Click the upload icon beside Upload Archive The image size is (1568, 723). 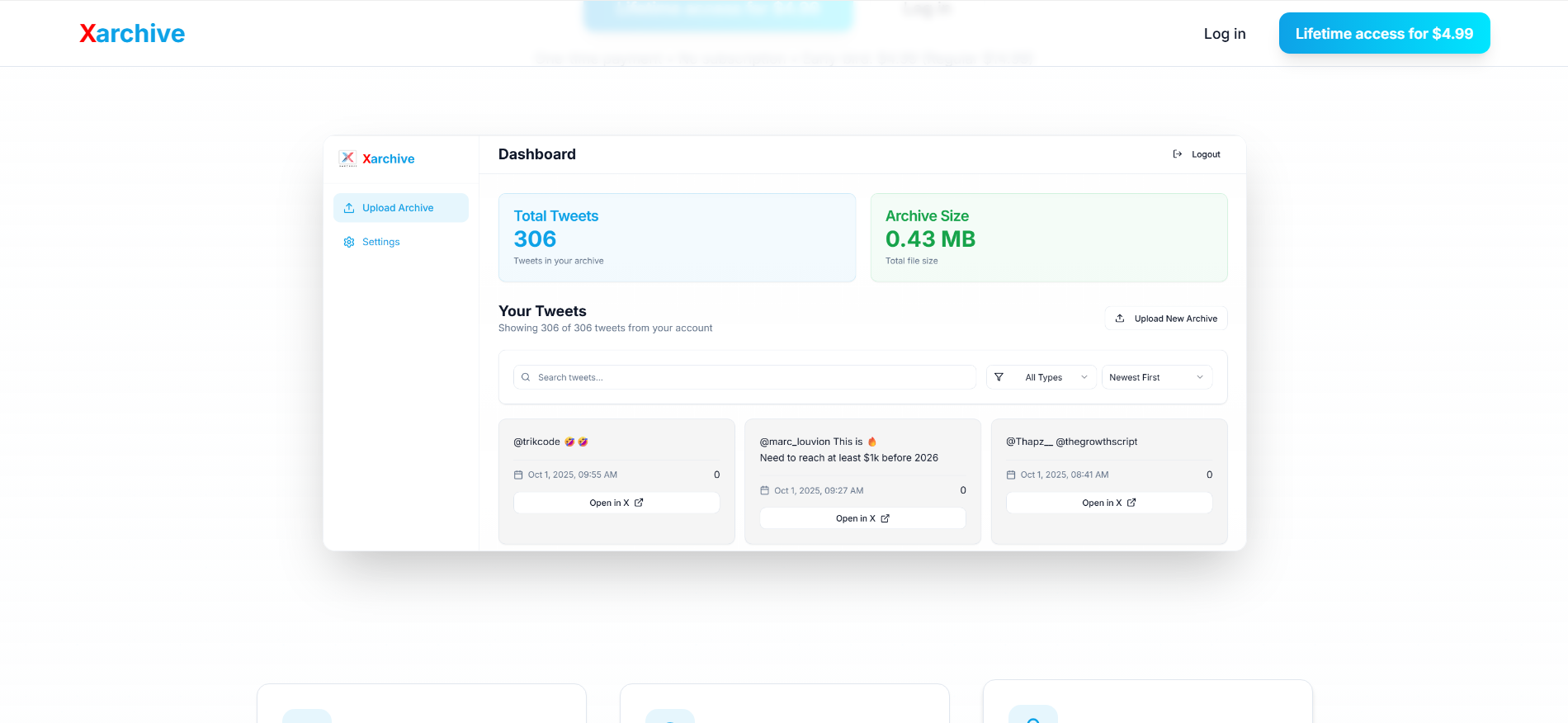349,208
